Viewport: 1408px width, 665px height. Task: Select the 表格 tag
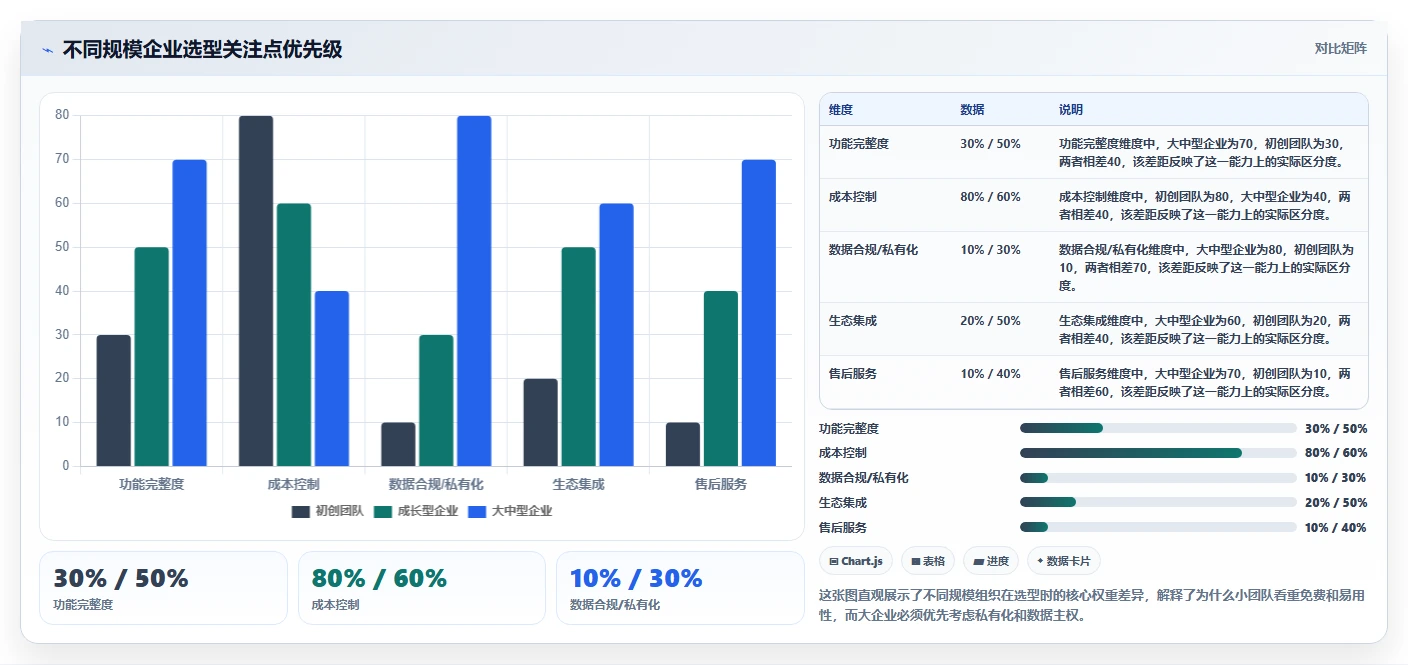(x=928, y=561)
